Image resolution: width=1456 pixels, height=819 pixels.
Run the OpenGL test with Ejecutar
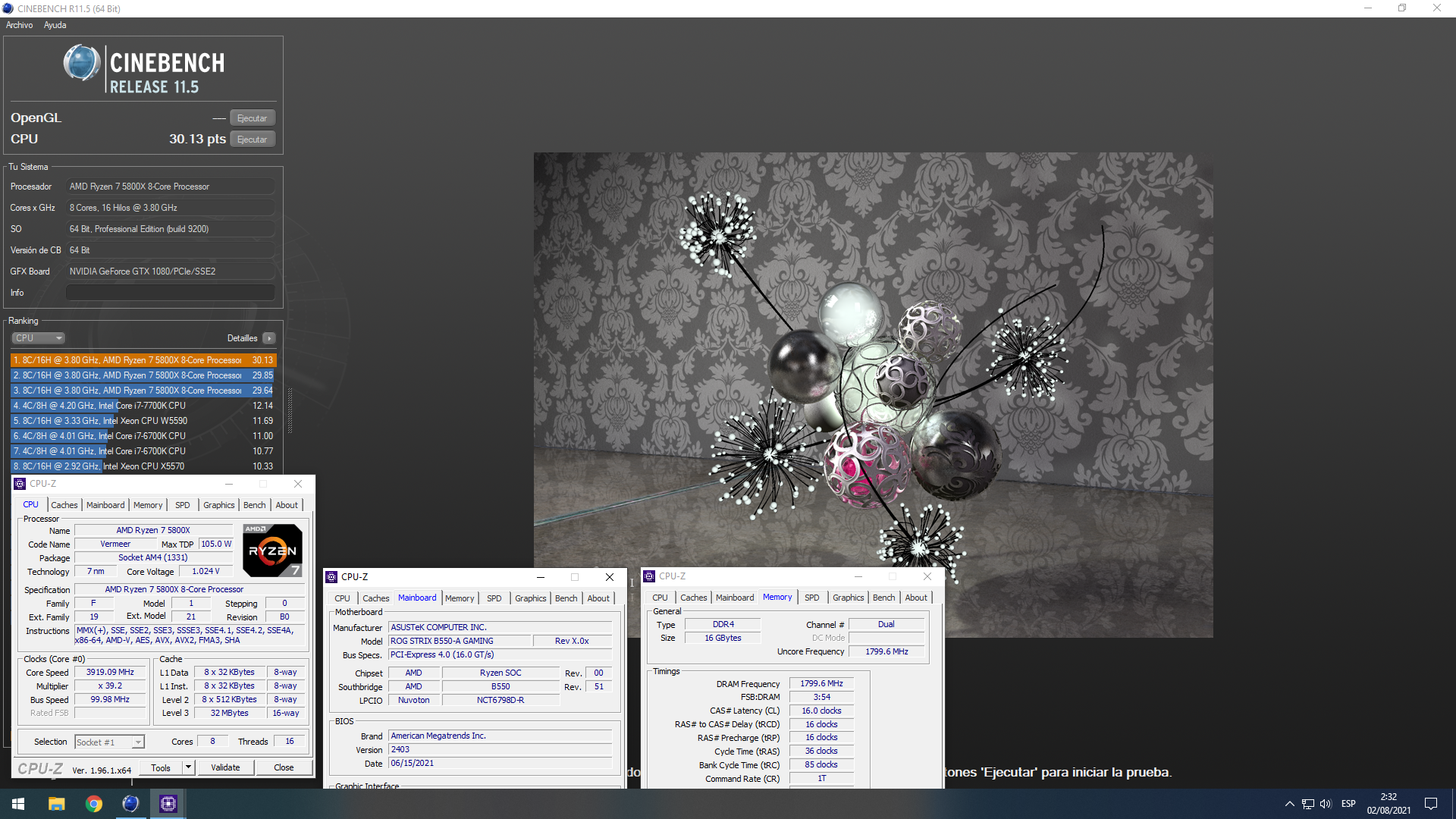253,118
